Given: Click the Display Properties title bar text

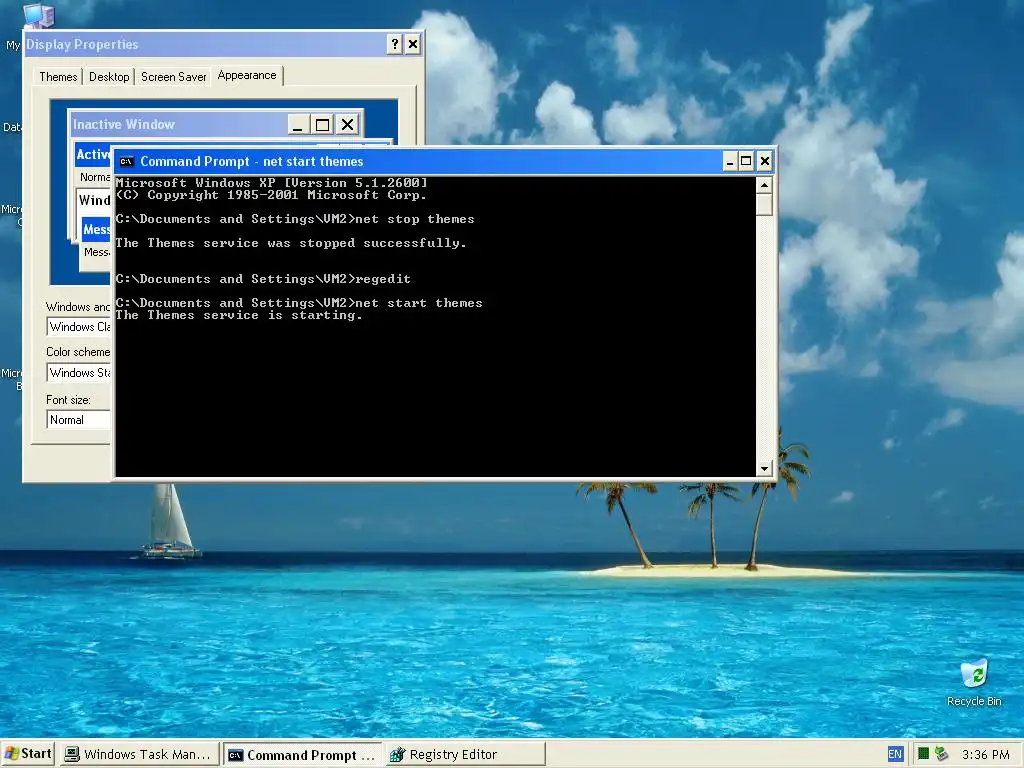Looking at the screenshot, I should [82, 44].
